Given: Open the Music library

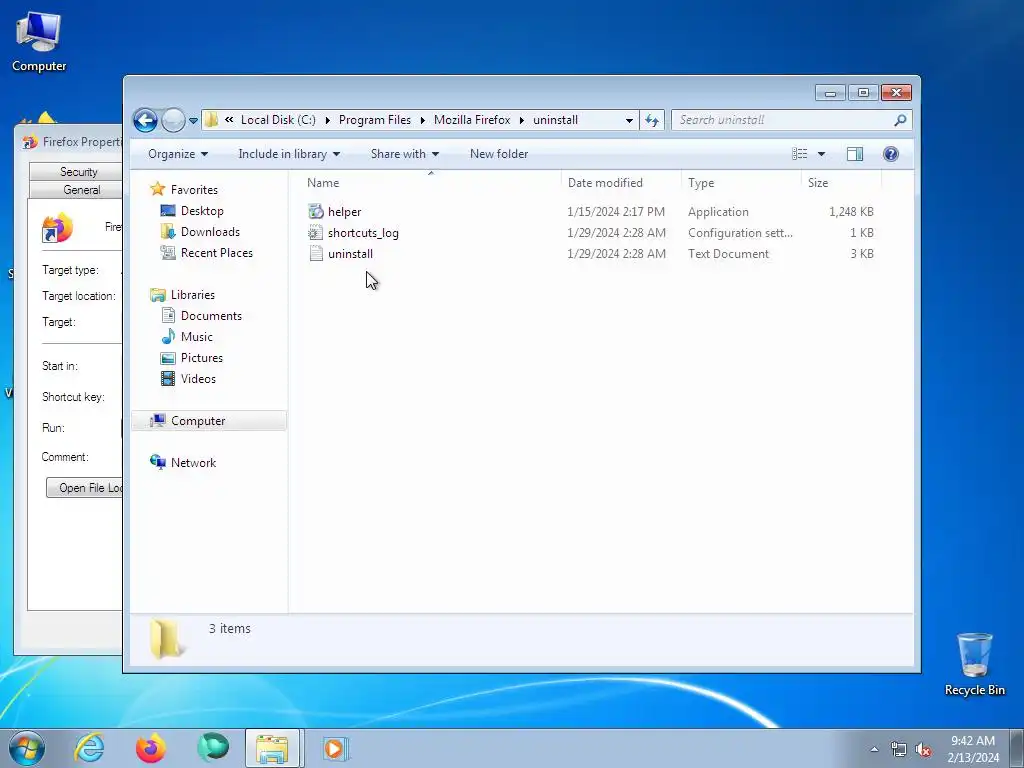Looking at the screenshot, I should click(x=197, y=337).
